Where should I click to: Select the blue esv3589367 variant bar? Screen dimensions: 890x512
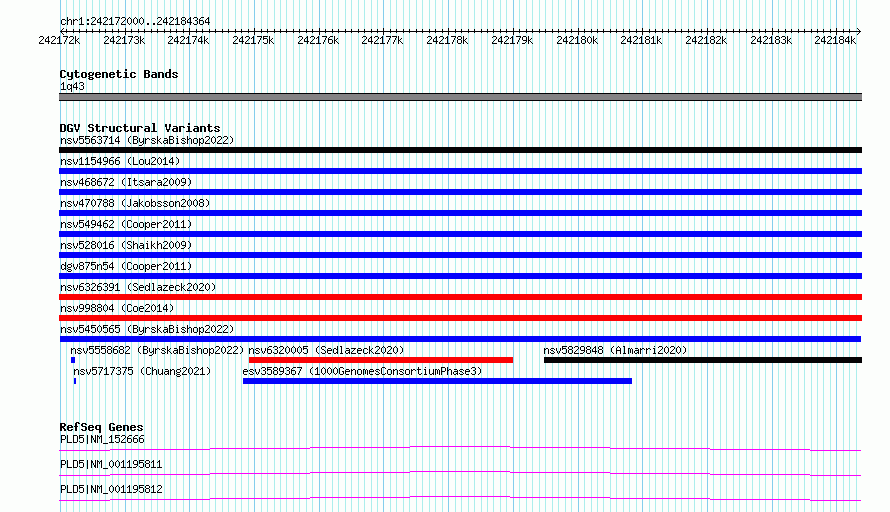[438, 381]
